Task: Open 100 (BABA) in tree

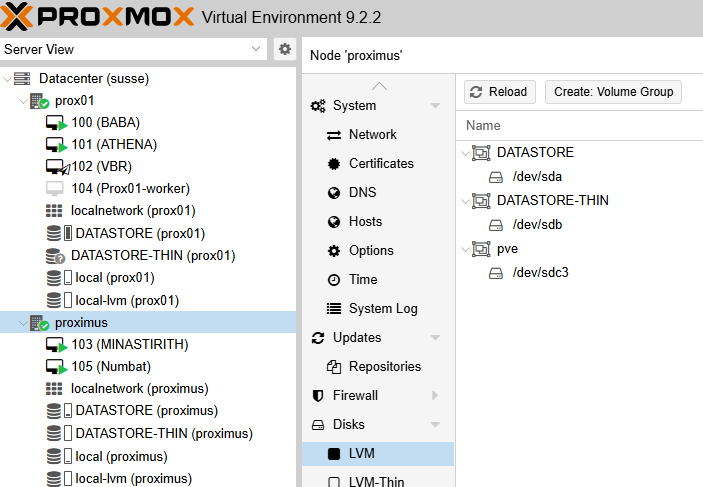Action: click(105, 122)
